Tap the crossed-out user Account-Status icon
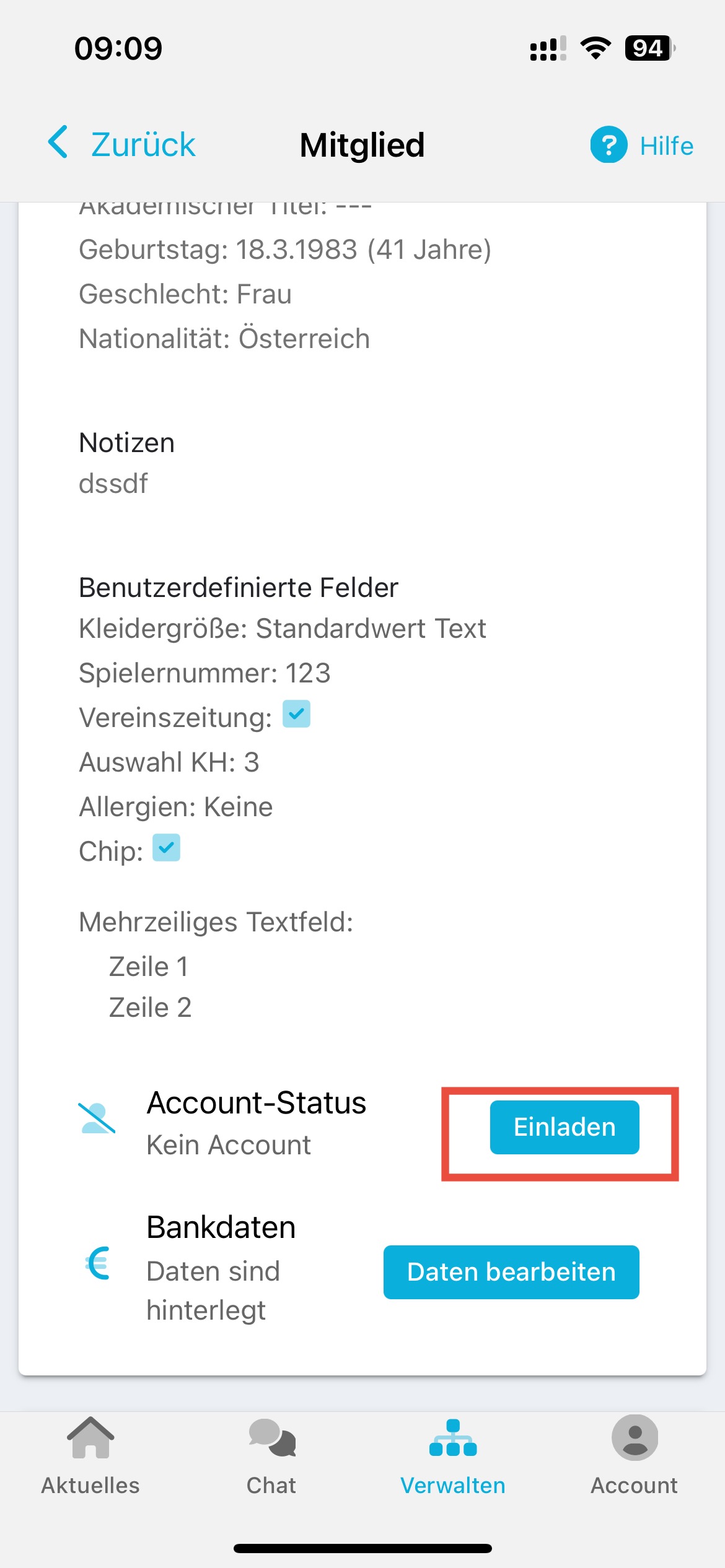 pyautogui.click(x=97, y=1118)
